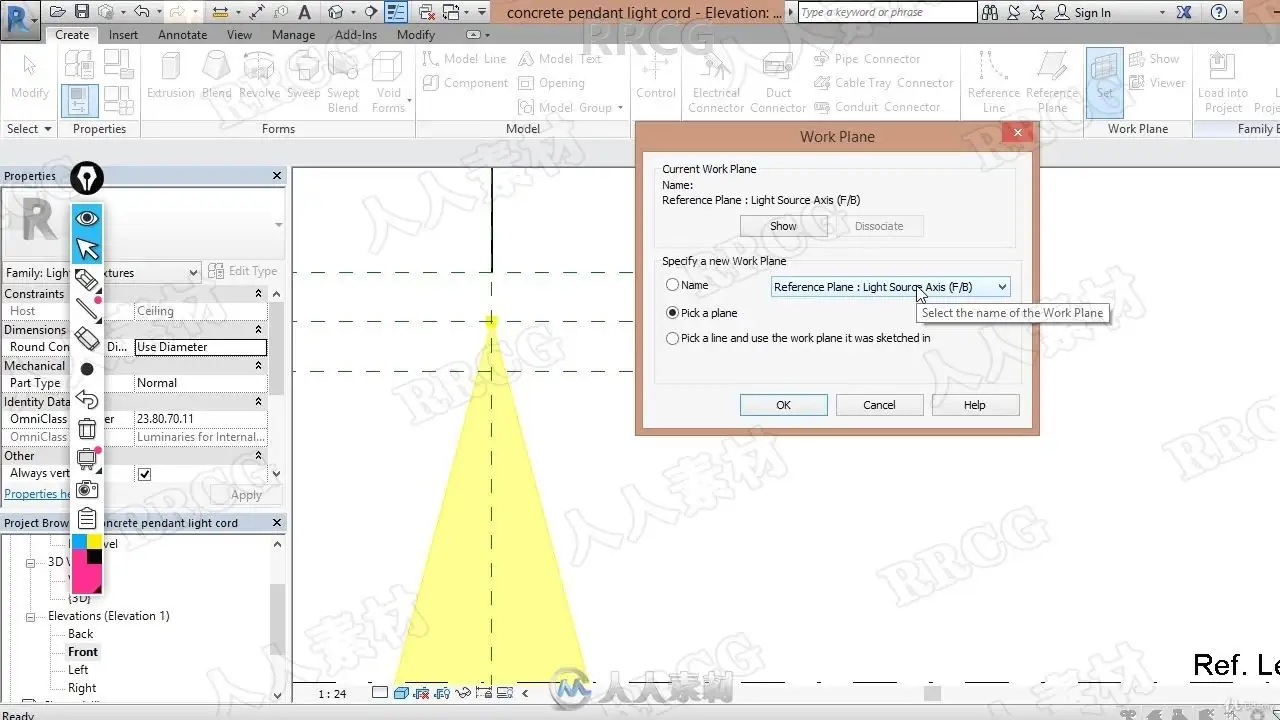The width and height of the screenshot is (1280, 720).
Task: Switch to the Create ribbon tab
Action: (72, 35)
